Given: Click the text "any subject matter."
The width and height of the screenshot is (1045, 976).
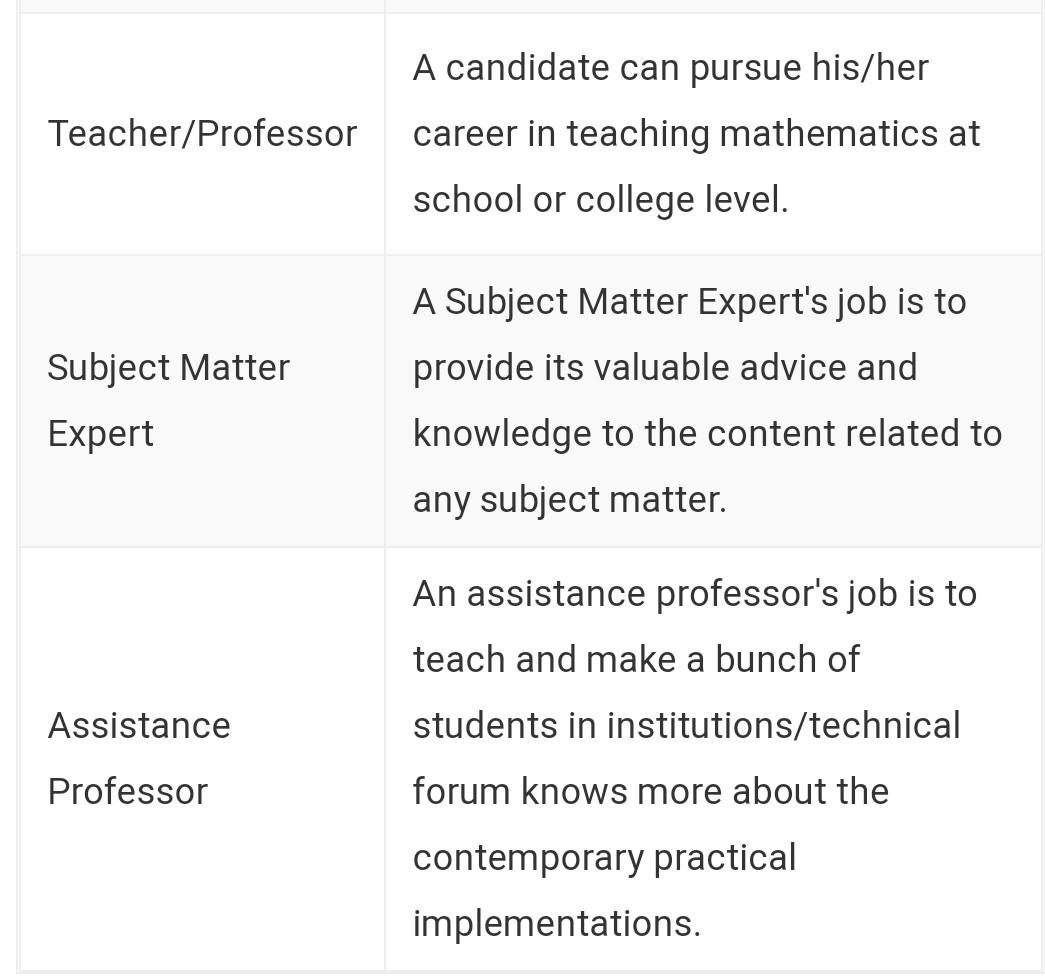Looking at the screenshot, I should point(569,500).
